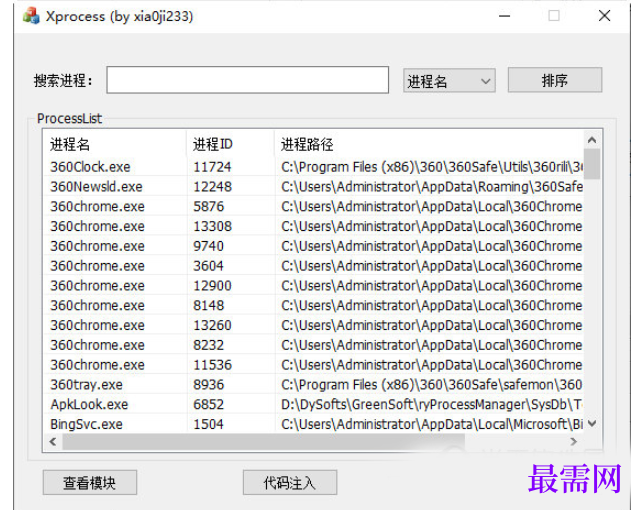
Task: Click the Local\Microsoft path of BingSvc.exe
Action: pyautogui.click(x=432, y=424)
